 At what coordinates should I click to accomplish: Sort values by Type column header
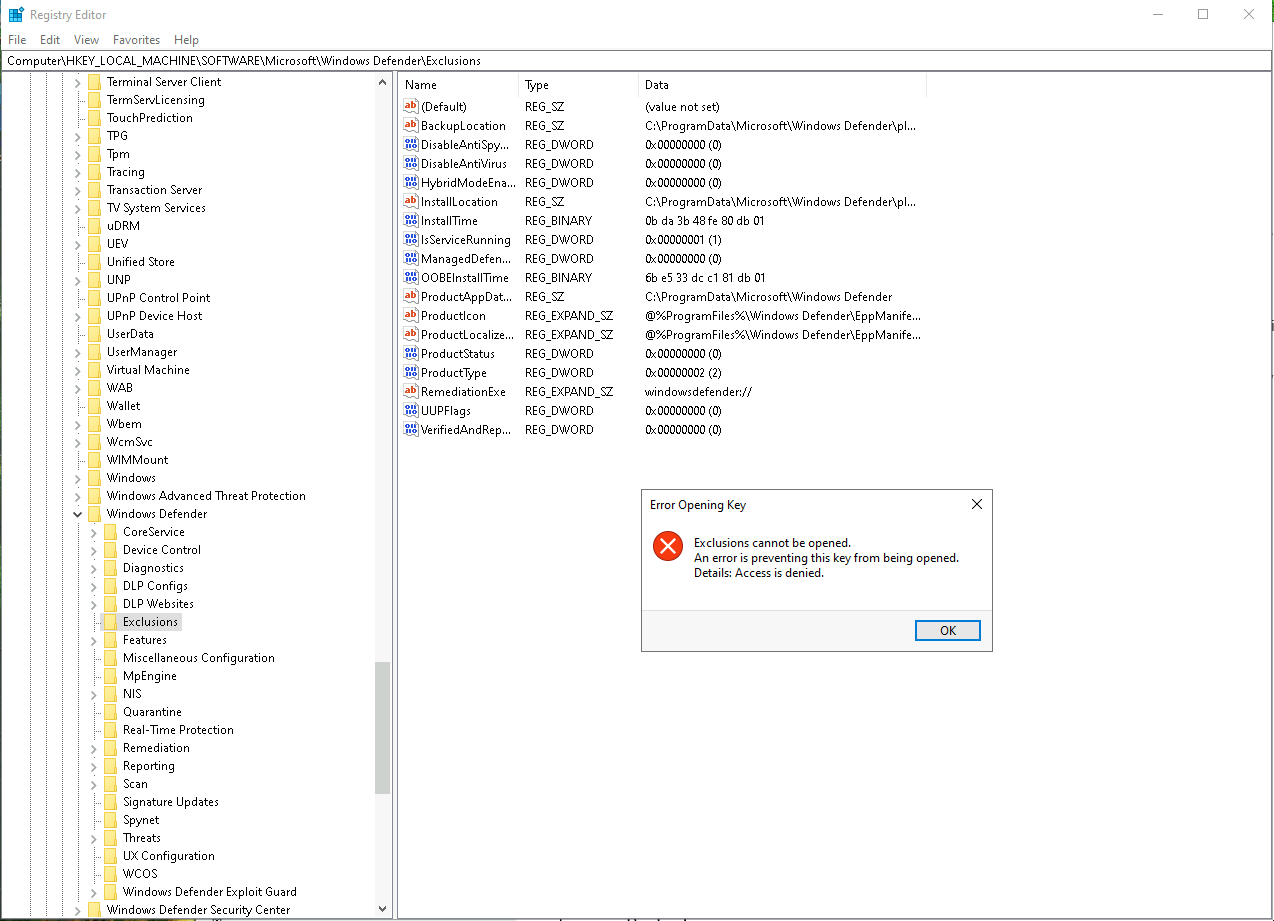pos(579,85)
